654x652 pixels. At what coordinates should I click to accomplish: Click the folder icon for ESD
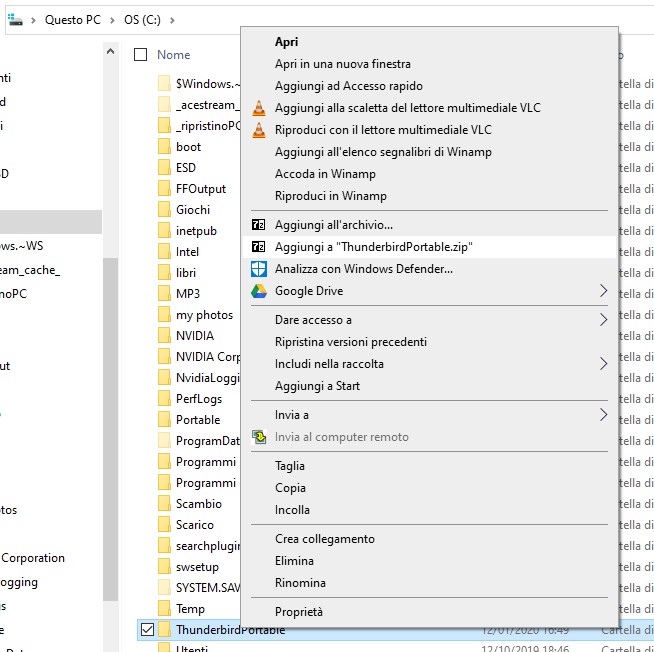(x=164, y=167)
